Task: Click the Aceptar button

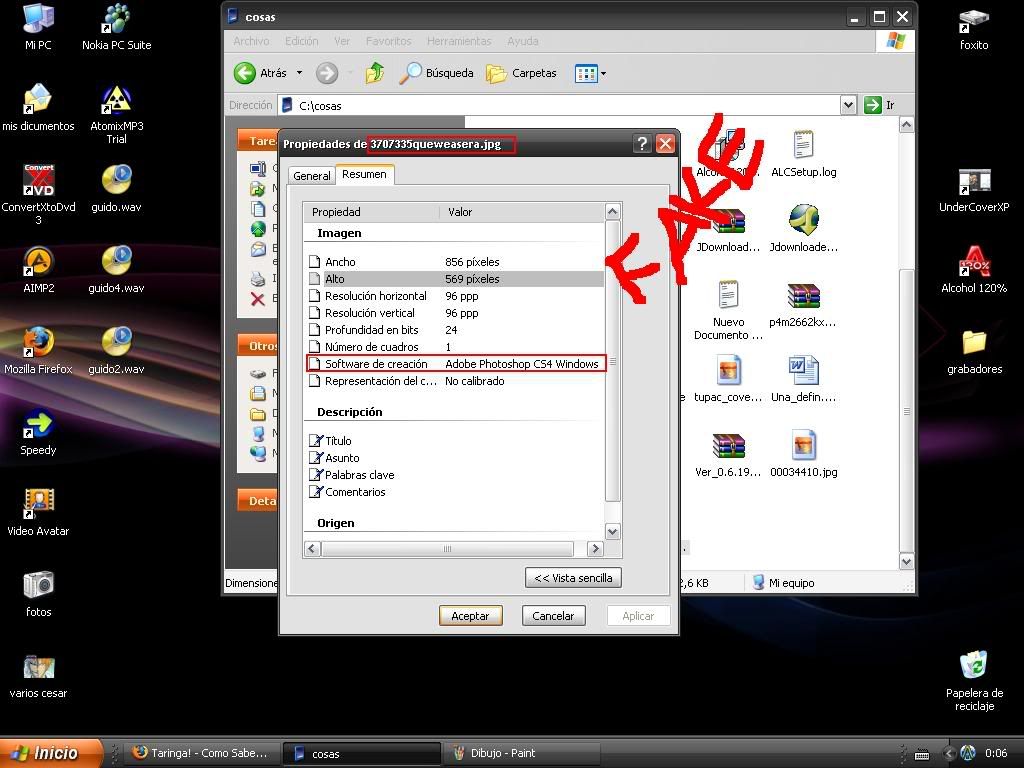Action: coord(470,616)
